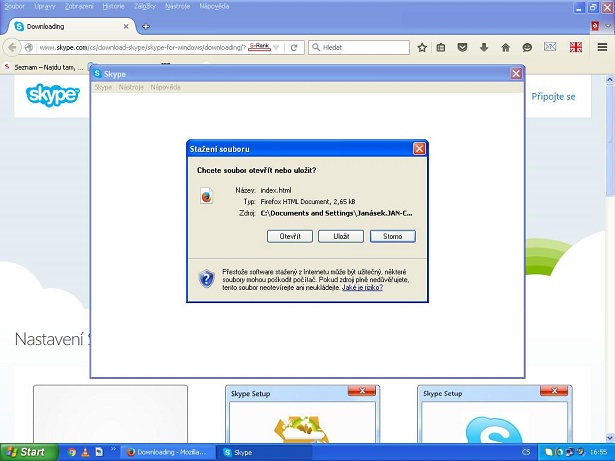Screen dimensions: 615x461
Task: Click the S-Rank indicator in the address bar
Action: (x=259, y=47)
